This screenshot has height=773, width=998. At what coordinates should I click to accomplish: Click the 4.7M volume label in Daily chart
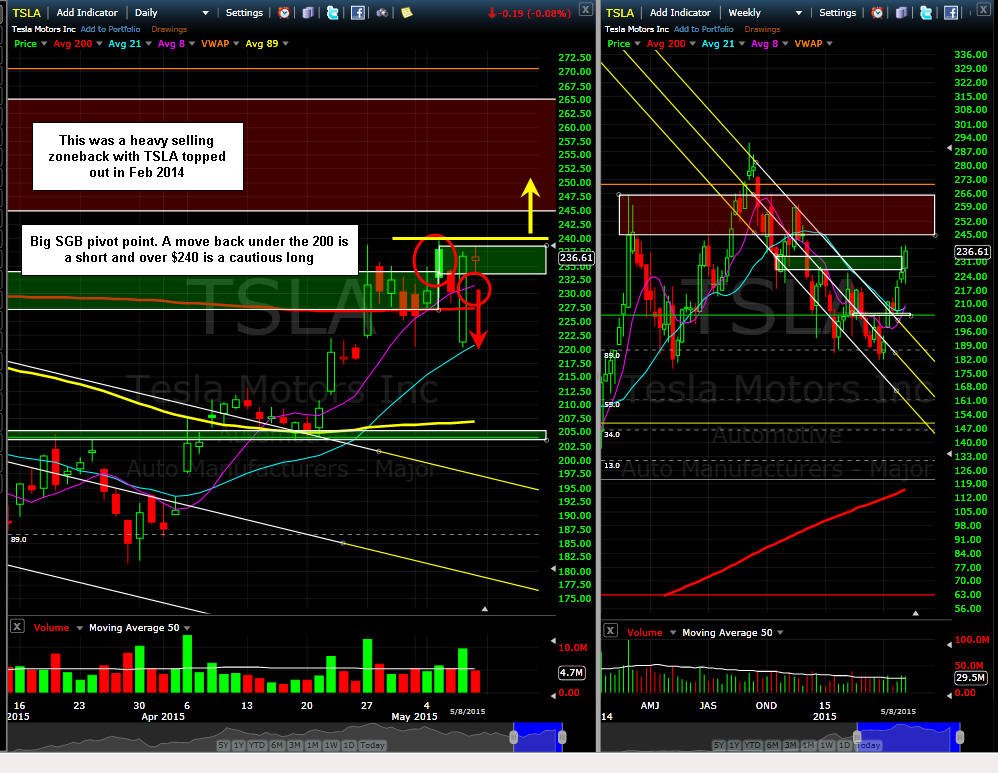click(572, 672)
